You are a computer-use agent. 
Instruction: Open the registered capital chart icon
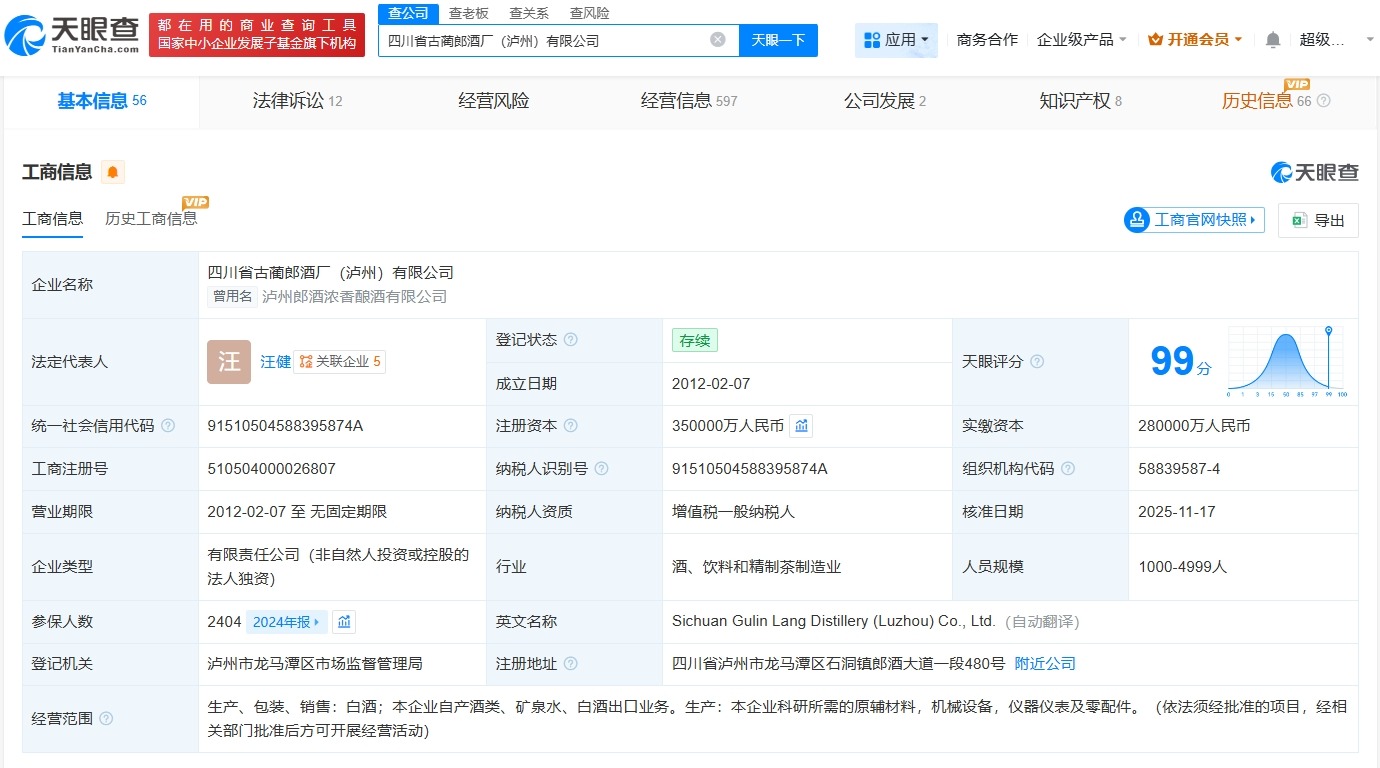pyautogui.click(x=801, y=426)
